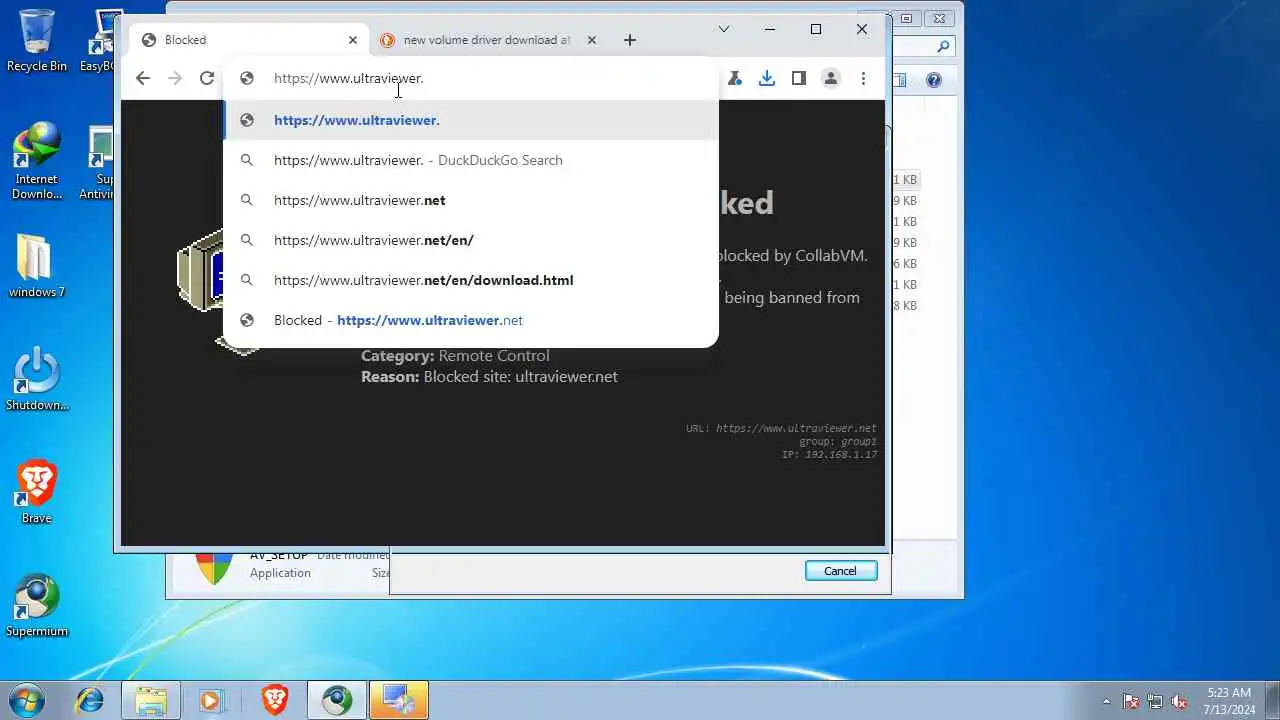Image resolution: width=1280 pixels, height=720 pixels.
Task: Show hidden tray icons arrow
Action: click(x=1106, y=701)
